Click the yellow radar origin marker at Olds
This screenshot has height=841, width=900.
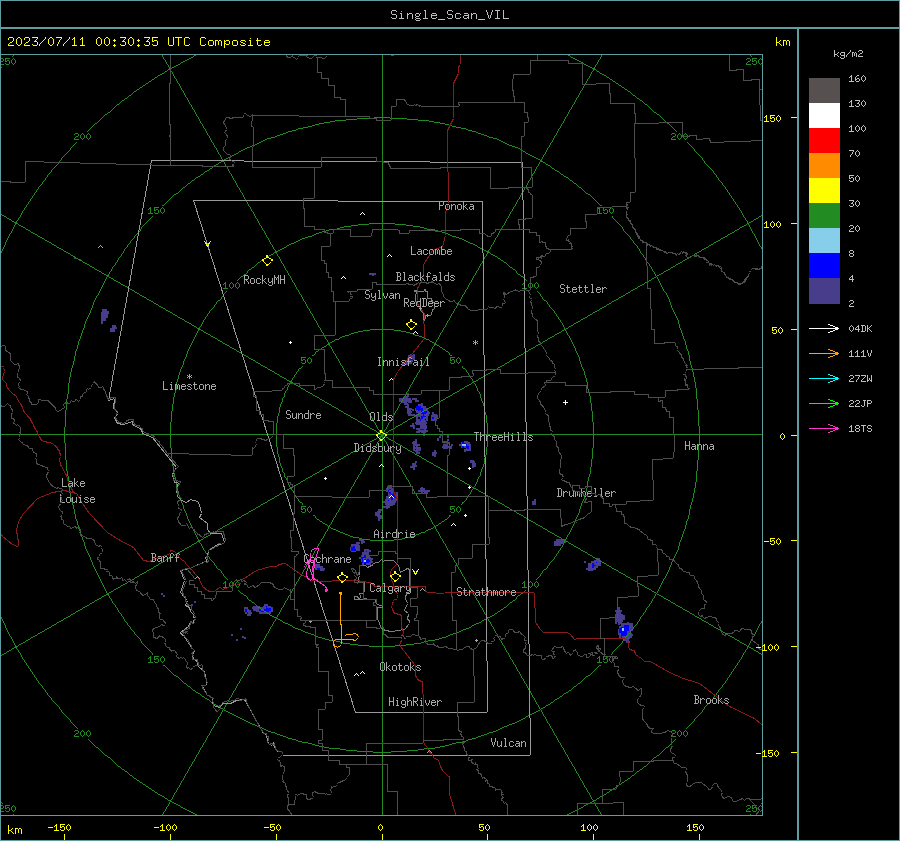[x=382, y=435]
